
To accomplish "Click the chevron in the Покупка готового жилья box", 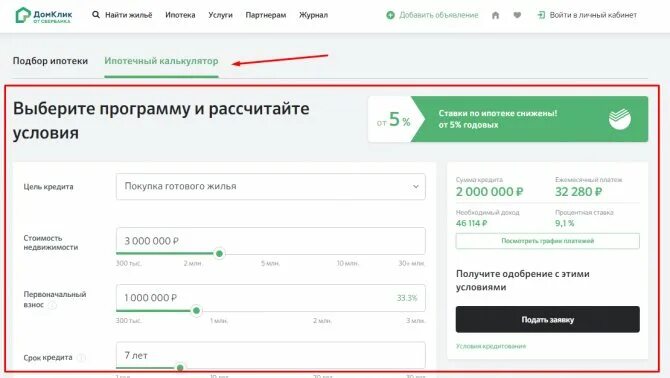I will click(415, 187).
